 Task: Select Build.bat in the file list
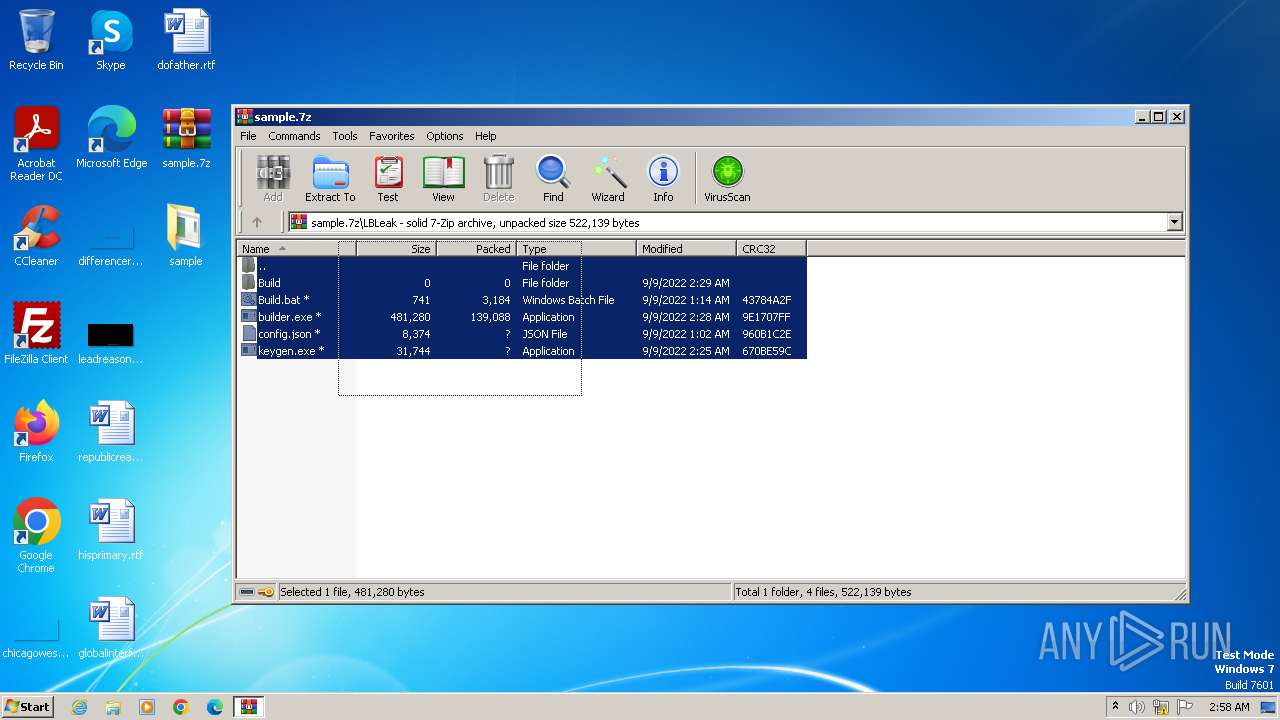pyautogui.click(x=521, y=300)
